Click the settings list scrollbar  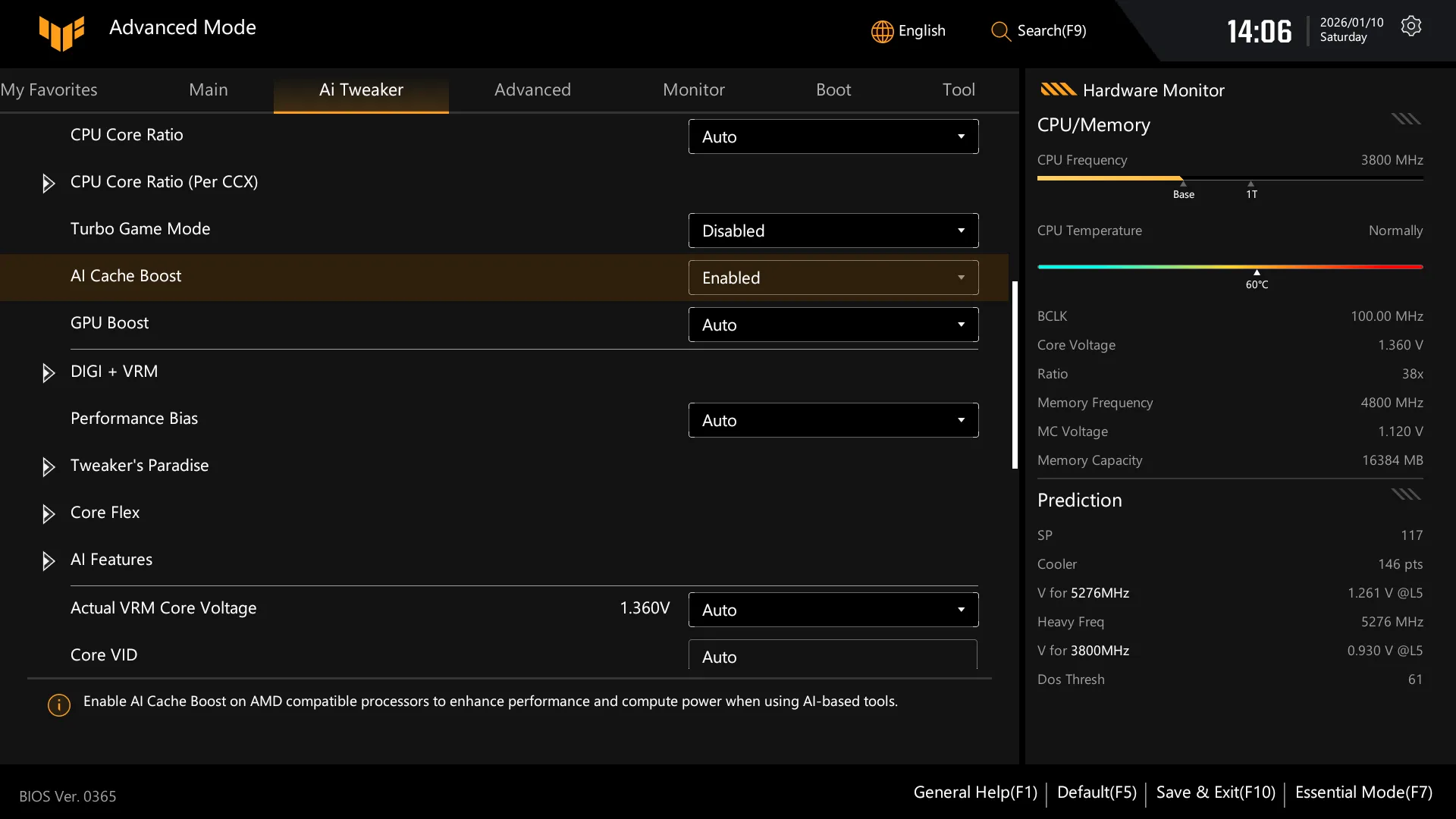(1015, 375)
